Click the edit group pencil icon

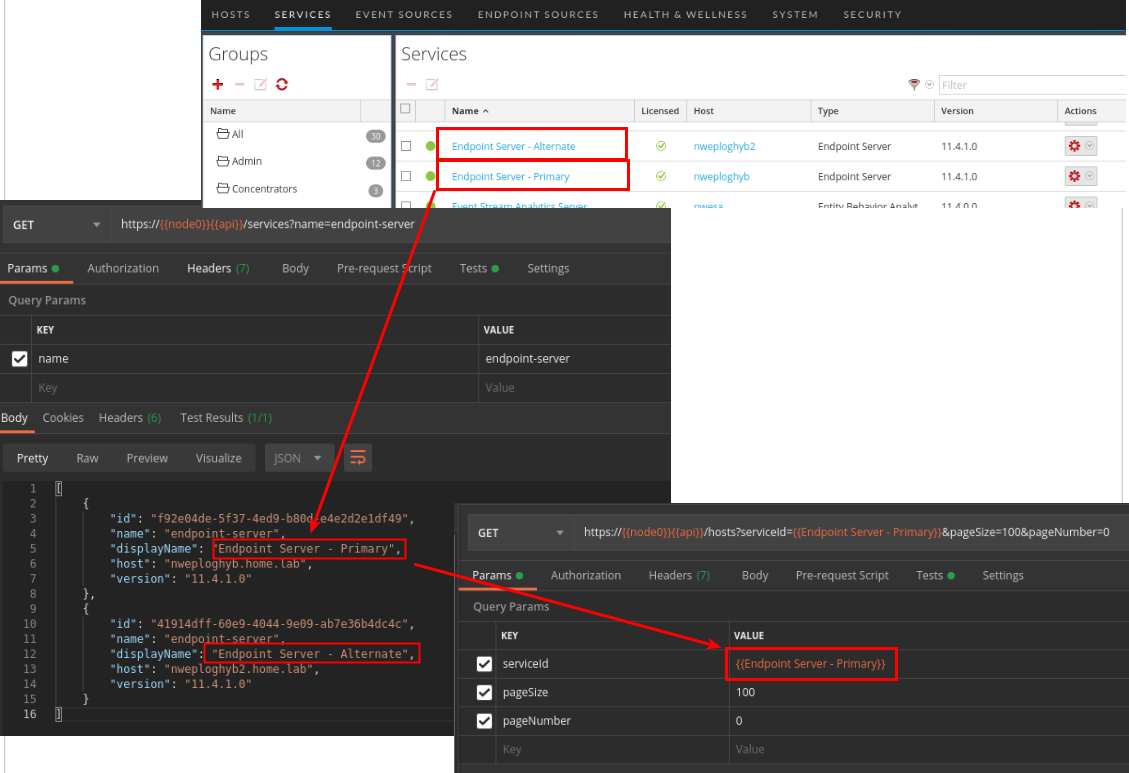[x=260, y=85]
